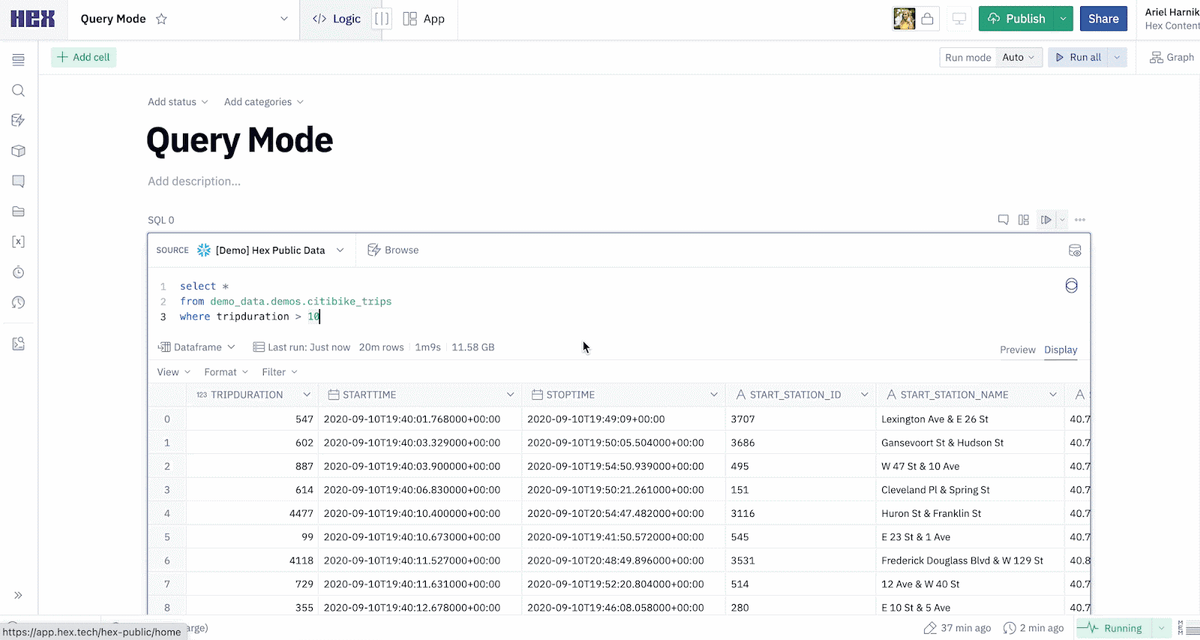
Task: Open the kernel Running status dropdown arrow
Action: pyautogui.click(x=1161, y=628)
